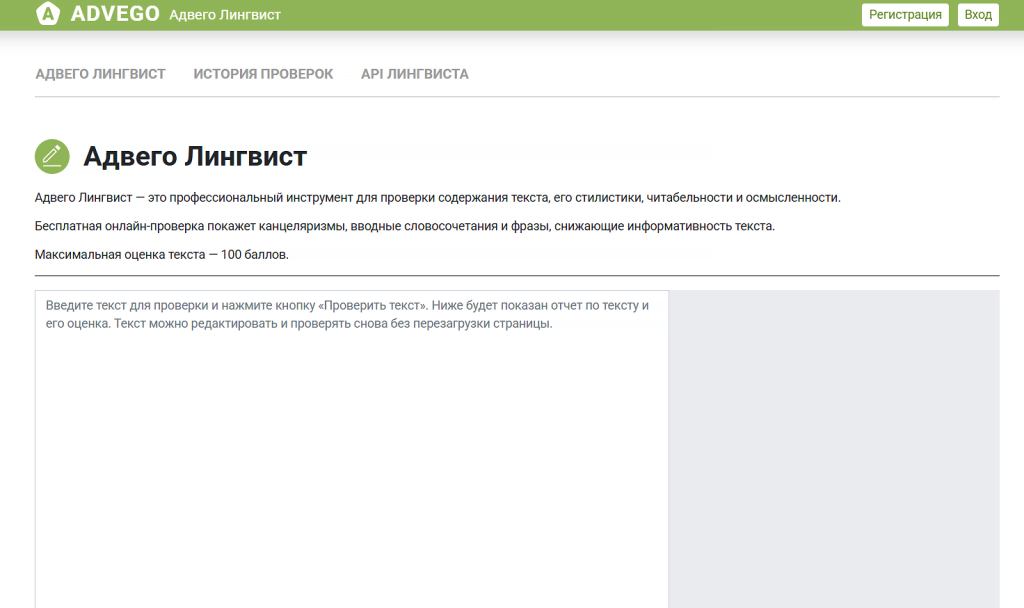Click the Бесплатная онлайн-проверка description line
Image resolution: width=1024 pixels, height=608 pixels.
click(x=404, y=226)
